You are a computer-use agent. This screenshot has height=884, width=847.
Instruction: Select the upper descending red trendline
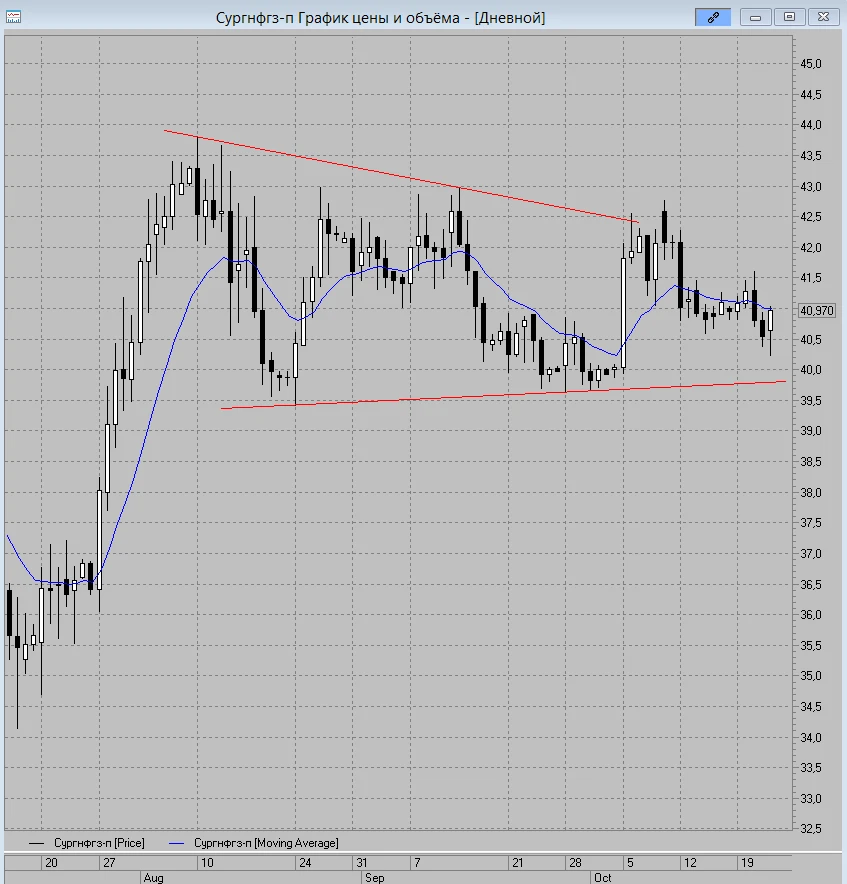click(401, 176)
